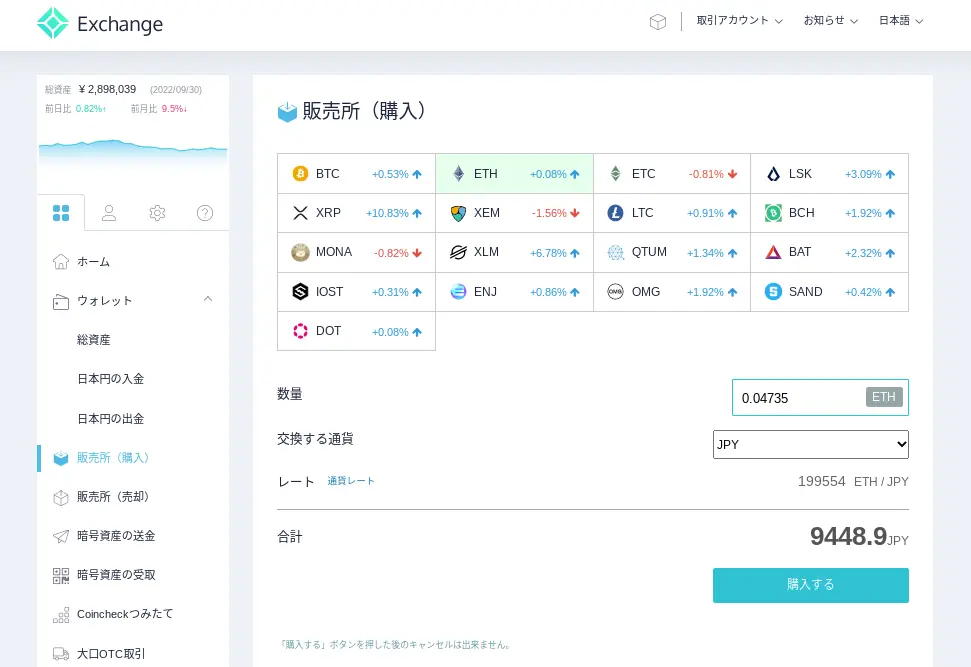This screenshot has height=667, width=971.
Task: Click the truck icon for 大口OTC取引
Action: coord(61,654)
